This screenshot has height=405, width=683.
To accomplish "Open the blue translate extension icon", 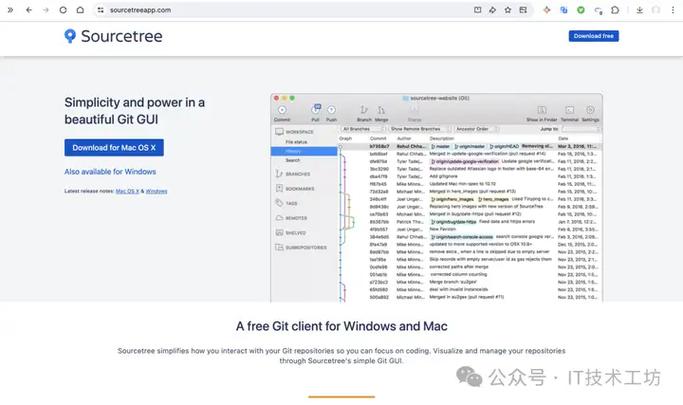I will pos(564,10).
